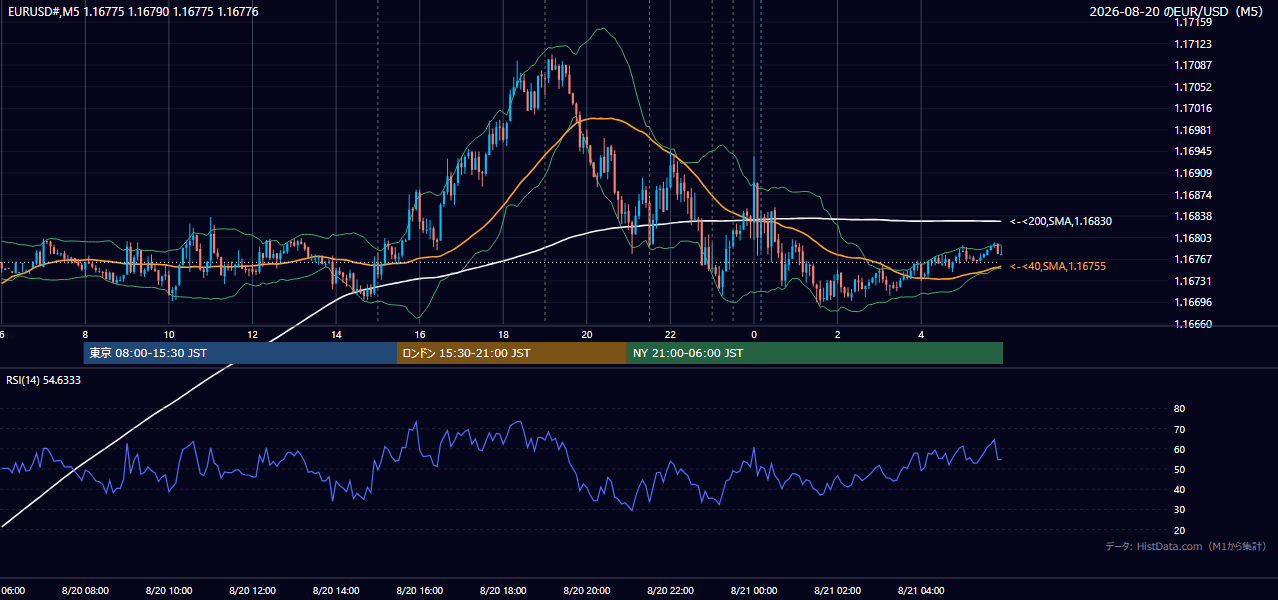Click price axis value 1.16909
Viewport: 1278px width, 600px height.
coord(1192,173)
